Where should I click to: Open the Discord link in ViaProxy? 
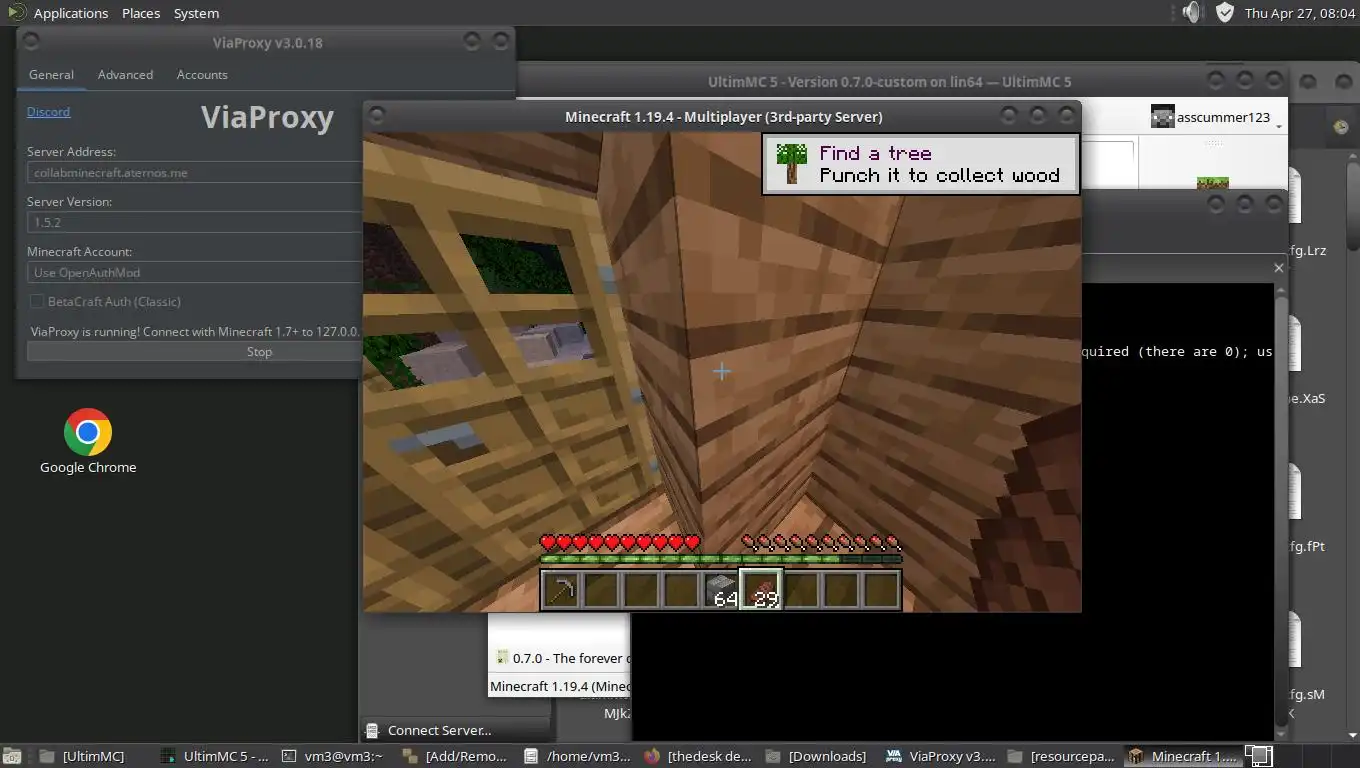[x=48, y=112]
